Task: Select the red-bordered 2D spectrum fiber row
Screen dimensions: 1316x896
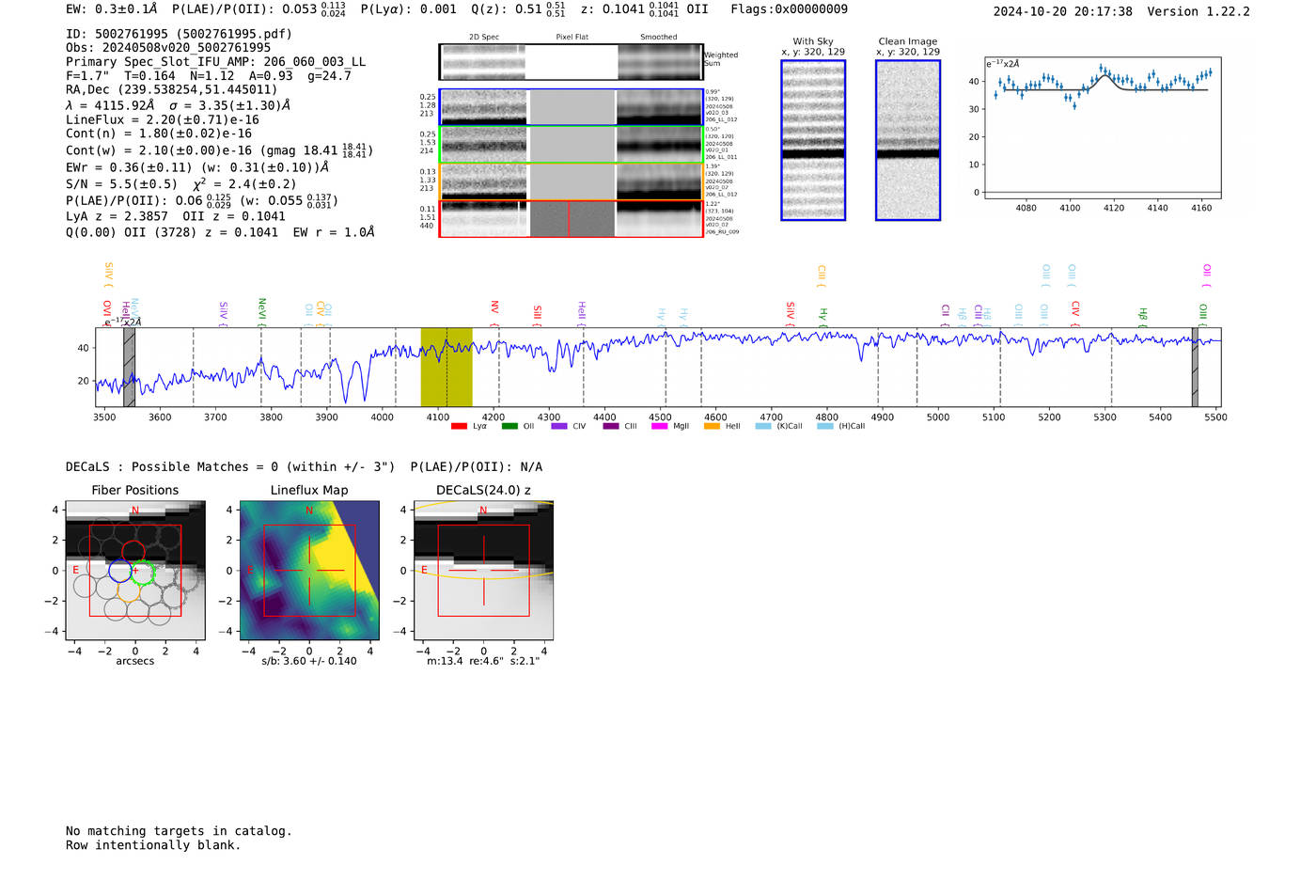Action: pyautogui.click(x=571, y=218)
